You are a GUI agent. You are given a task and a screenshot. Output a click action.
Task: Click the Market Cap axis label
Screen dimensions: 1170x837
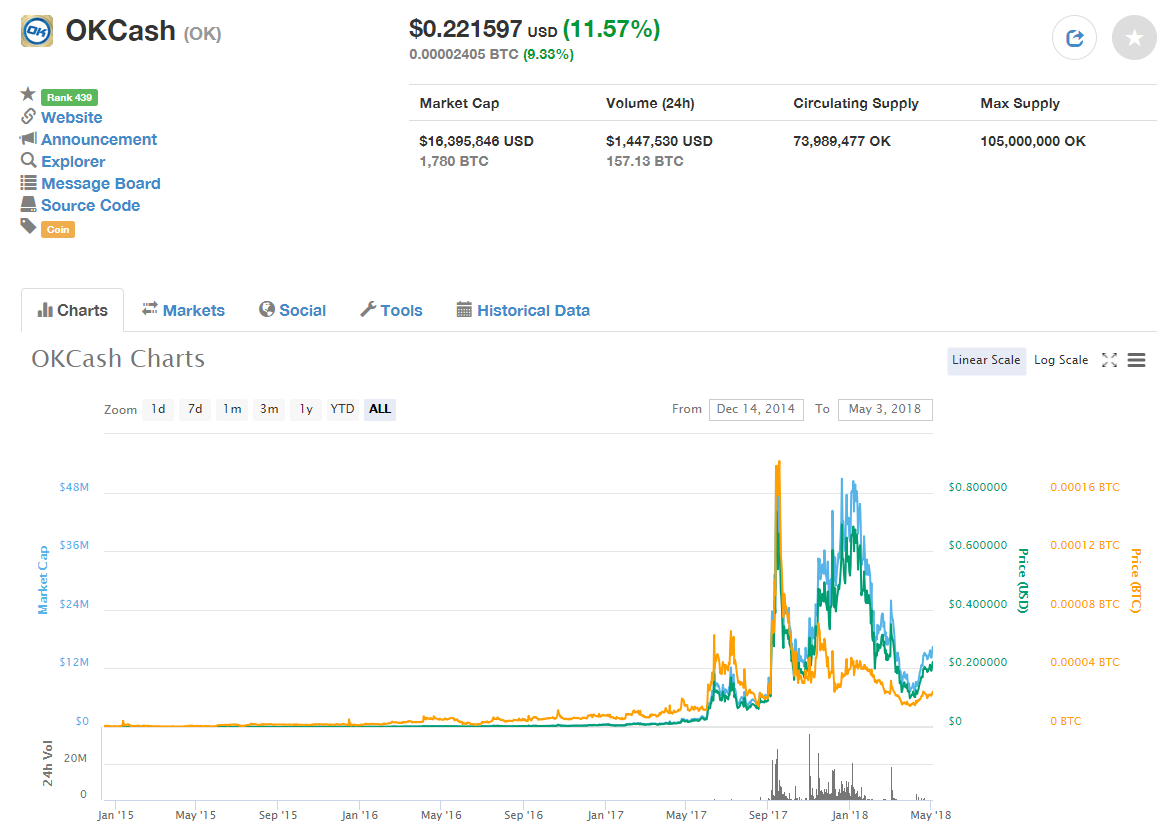point(43,580)
